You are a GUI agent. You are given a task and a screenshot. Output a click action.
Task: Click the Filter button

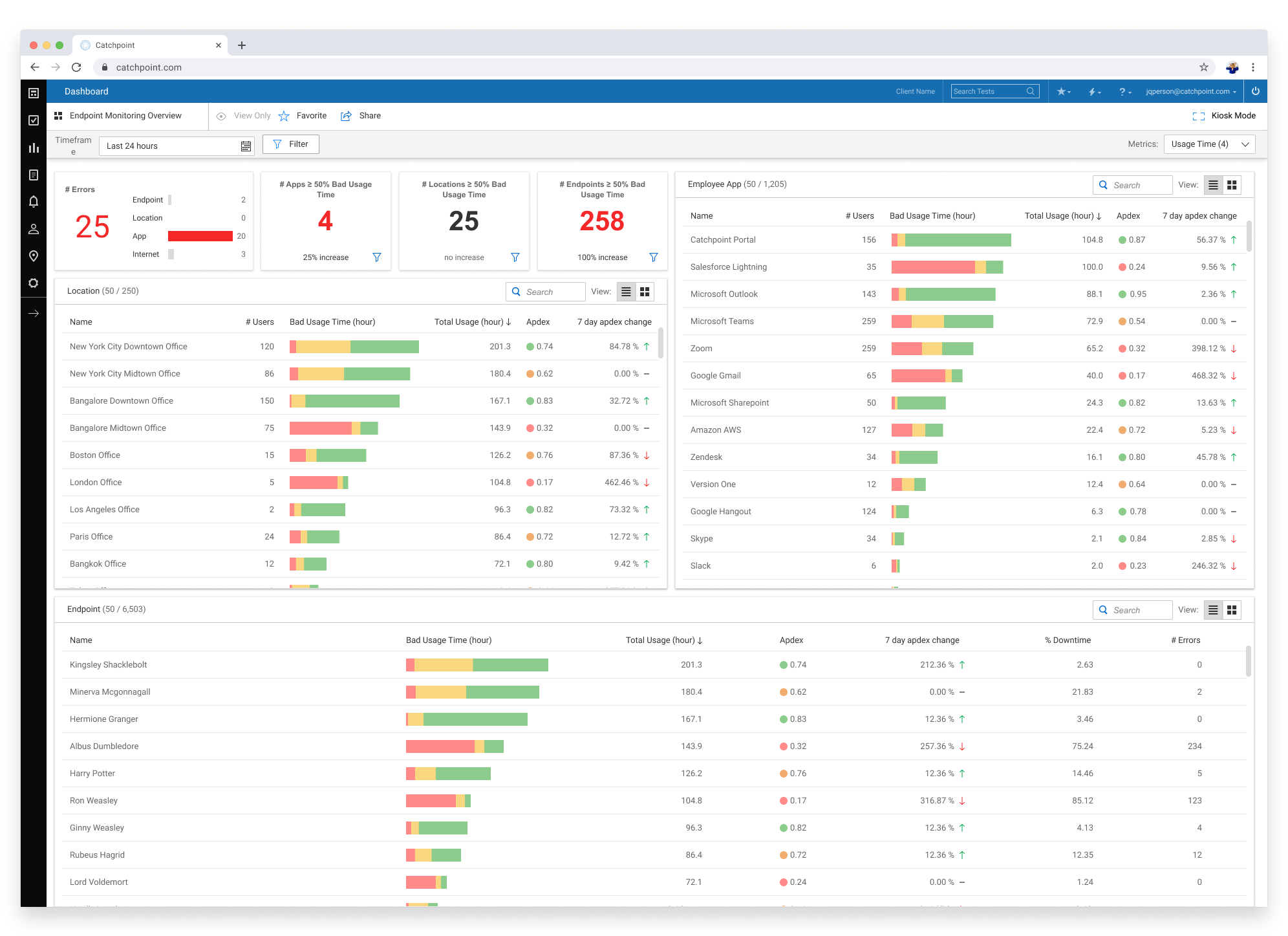291,144
